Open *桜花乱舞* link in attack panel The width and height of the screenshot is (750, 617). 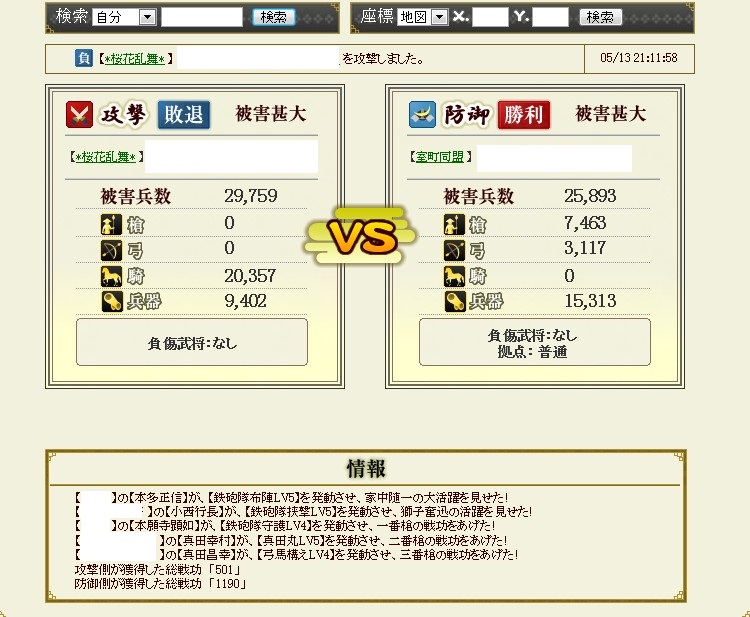click(106, 156)
